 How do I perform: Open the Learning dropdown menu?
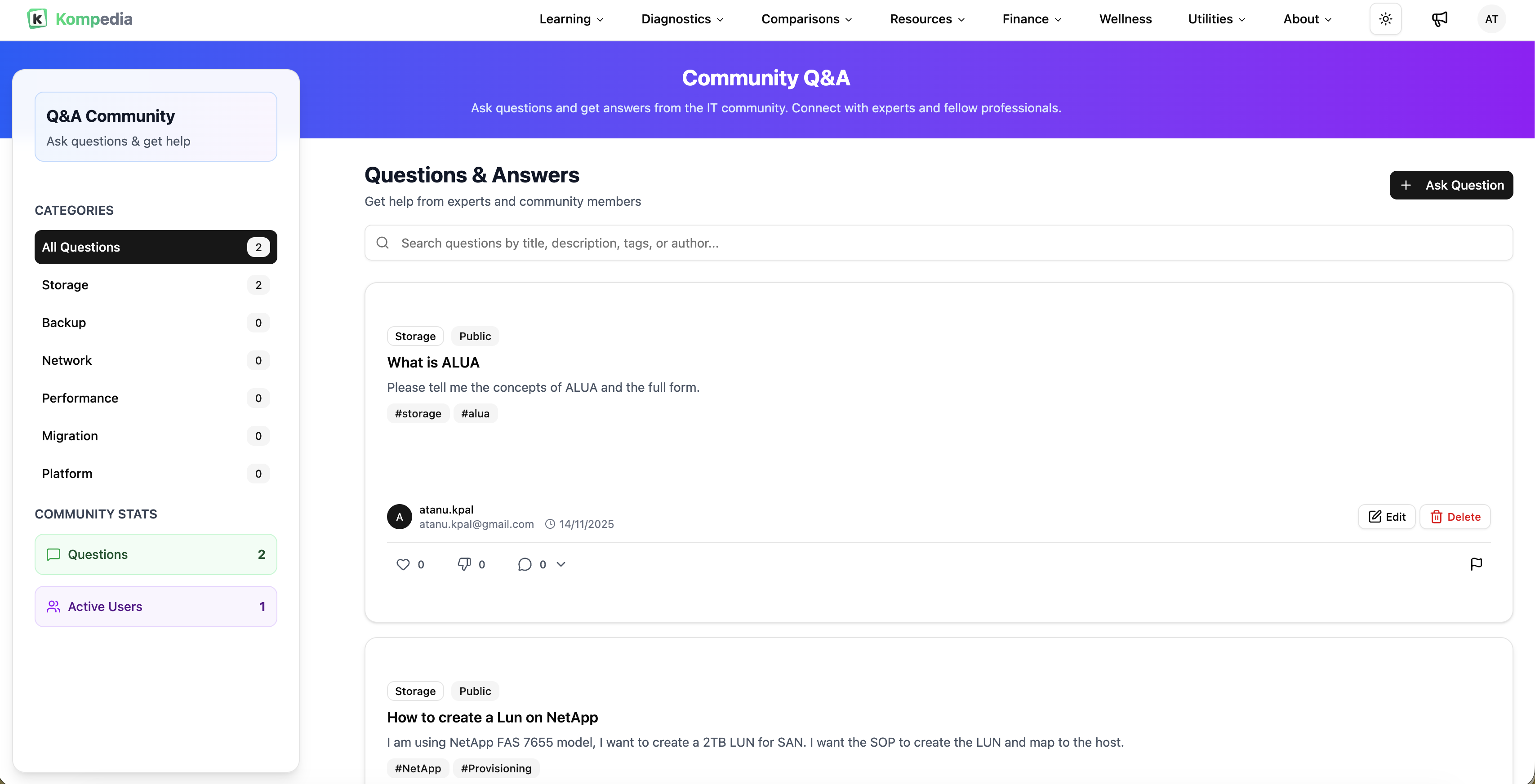571,19
